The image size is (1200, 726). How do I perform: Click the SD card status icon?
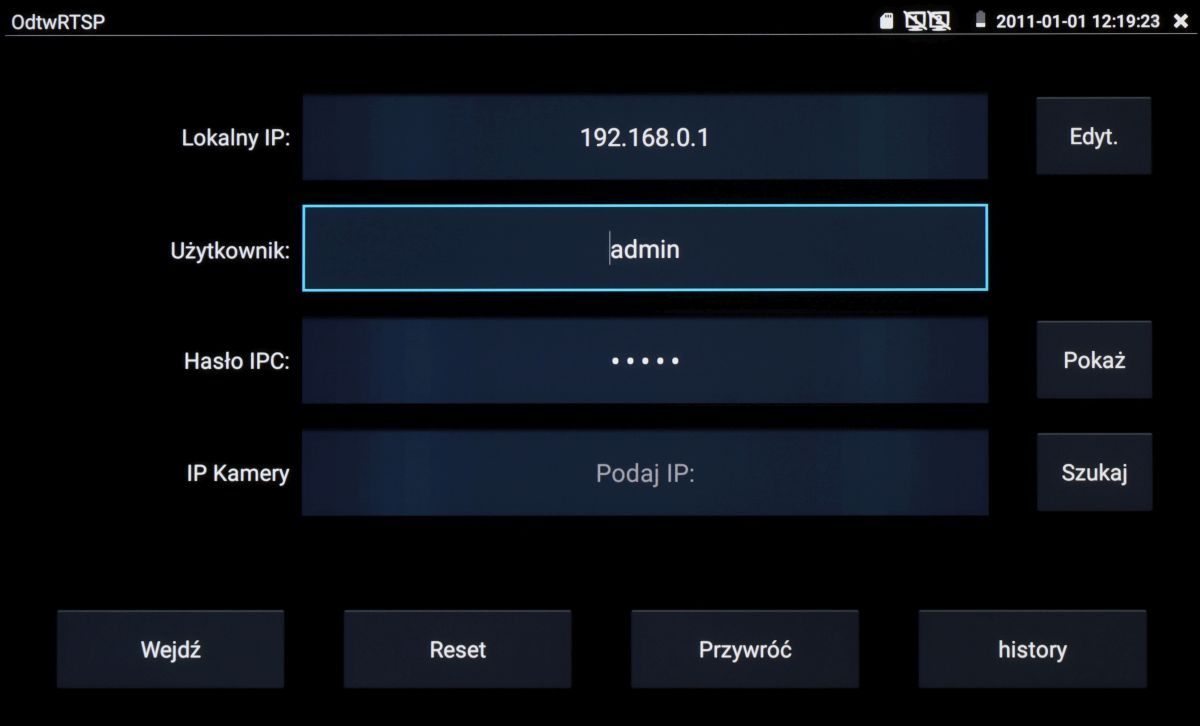(886, 21)
